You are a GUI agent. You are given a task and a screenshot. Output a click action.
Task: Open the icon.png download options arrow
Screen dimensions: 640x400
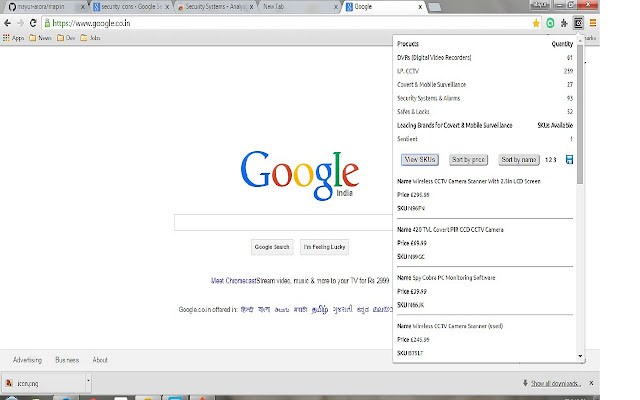(x=88, y=380)
